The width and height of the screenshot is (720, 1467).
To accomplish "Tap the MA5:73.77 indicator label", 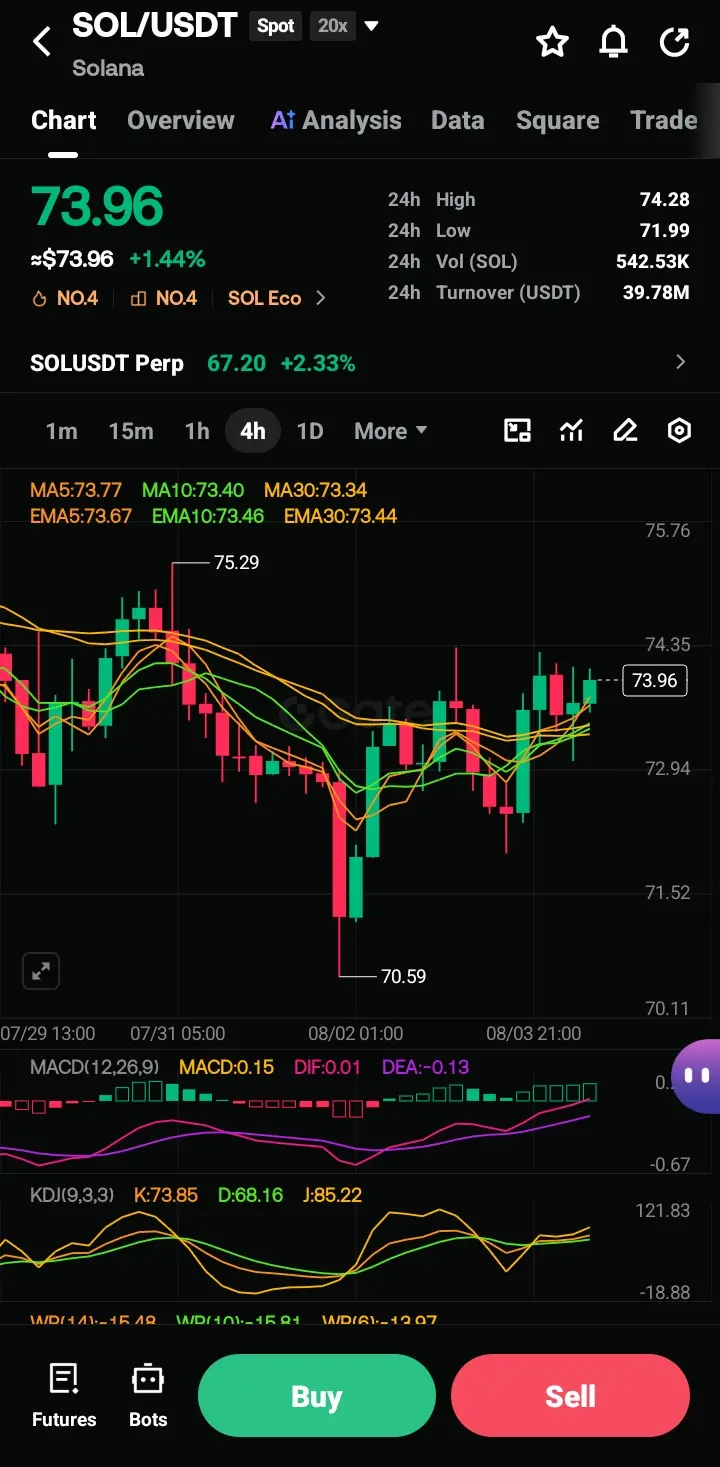I will [x=76, y=490].
